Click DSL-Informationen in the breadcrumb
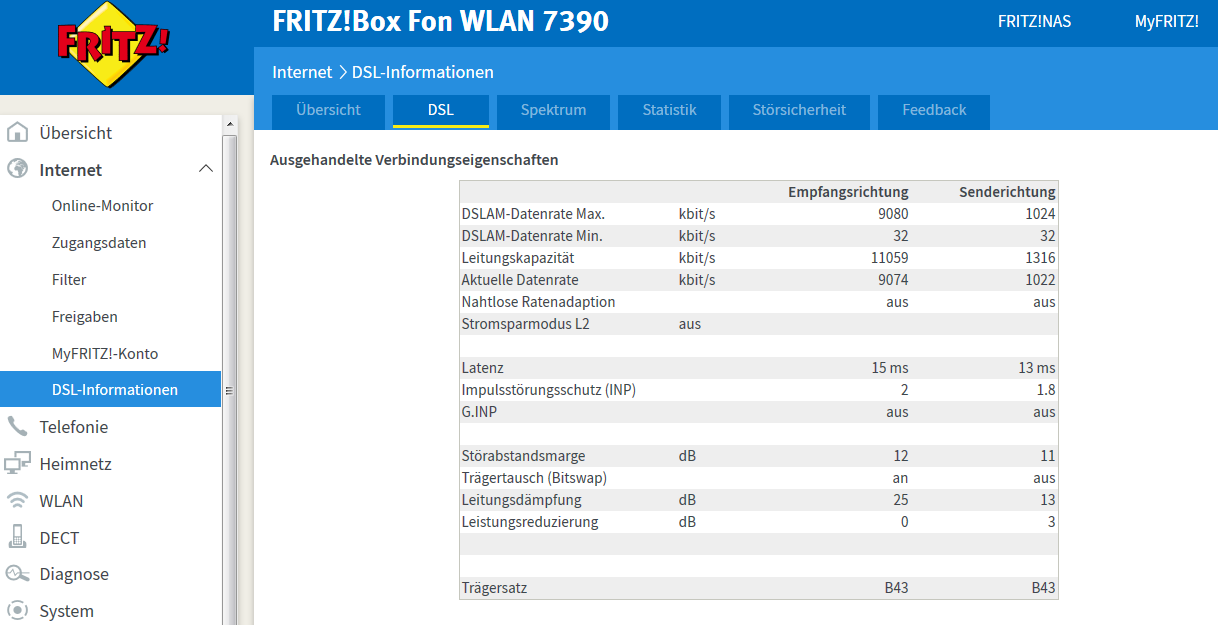Screen dimensions: 1218x625 click(x=422, y=72)
